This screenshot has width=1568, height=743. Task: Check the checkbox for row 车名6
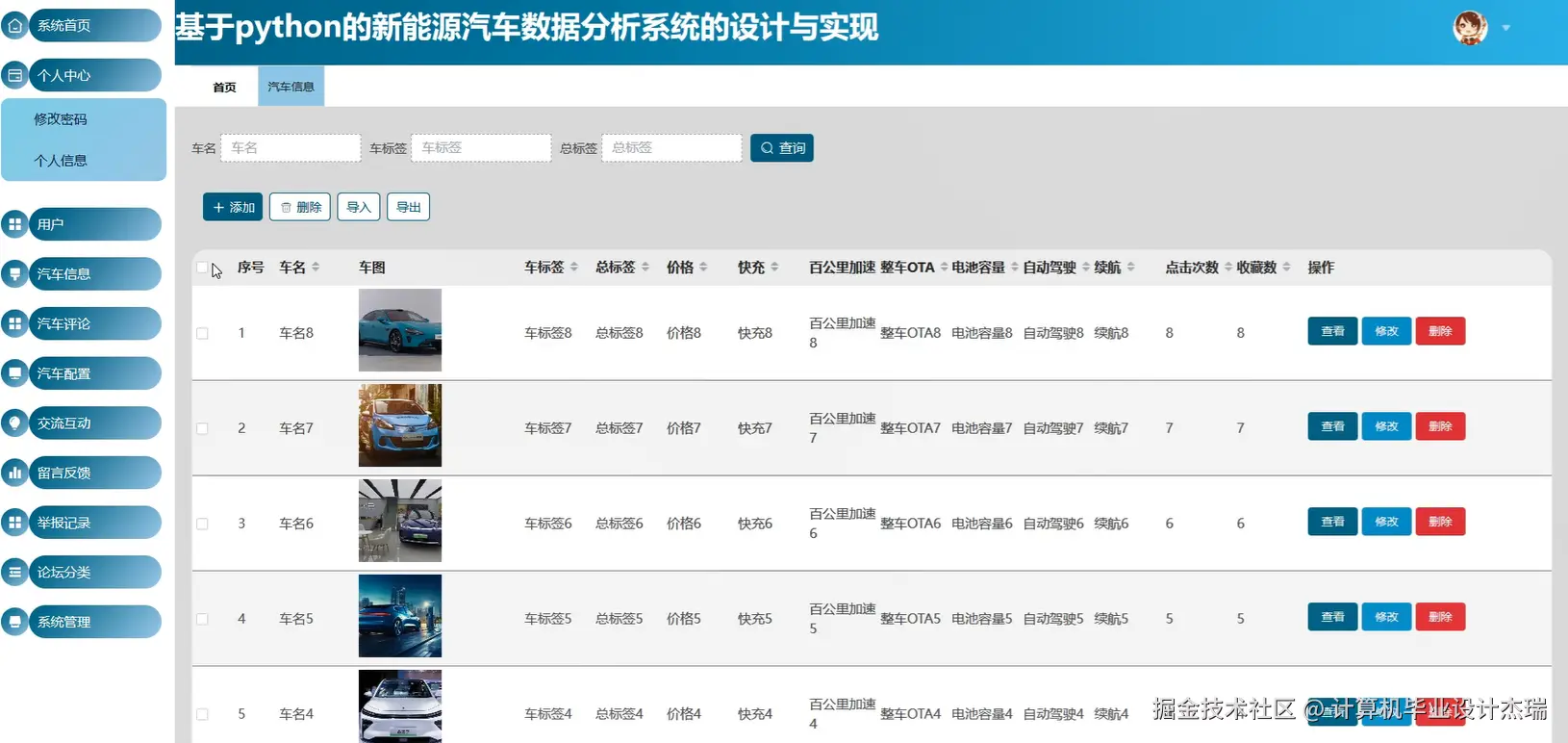(202, 524)
